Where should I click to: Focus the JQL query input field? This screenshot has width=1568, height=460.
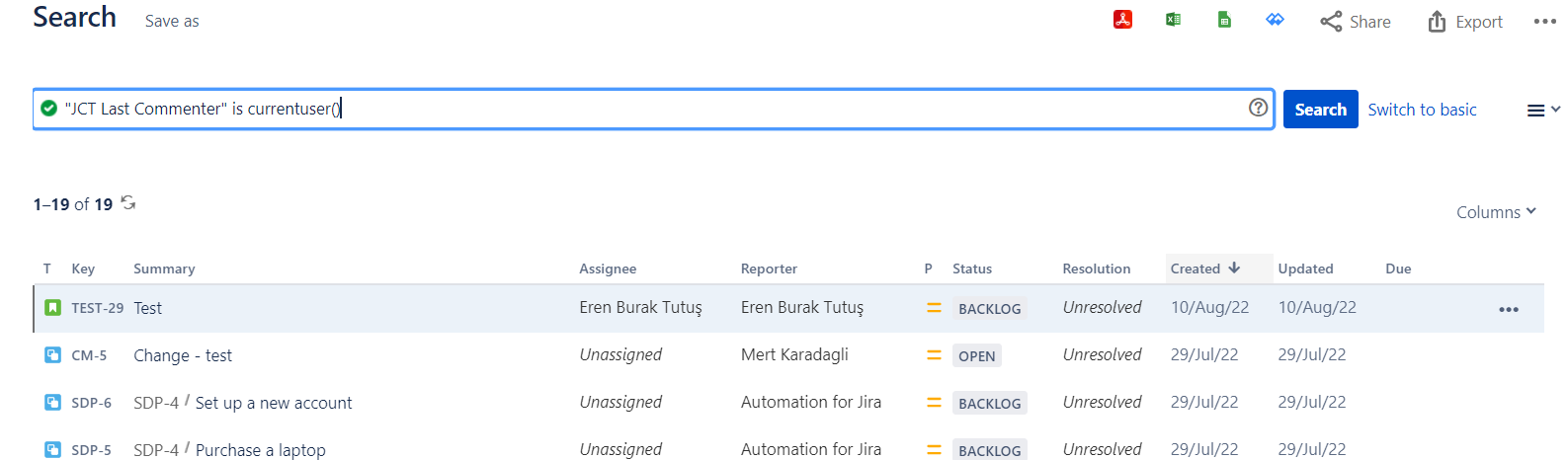pos(653,109)
